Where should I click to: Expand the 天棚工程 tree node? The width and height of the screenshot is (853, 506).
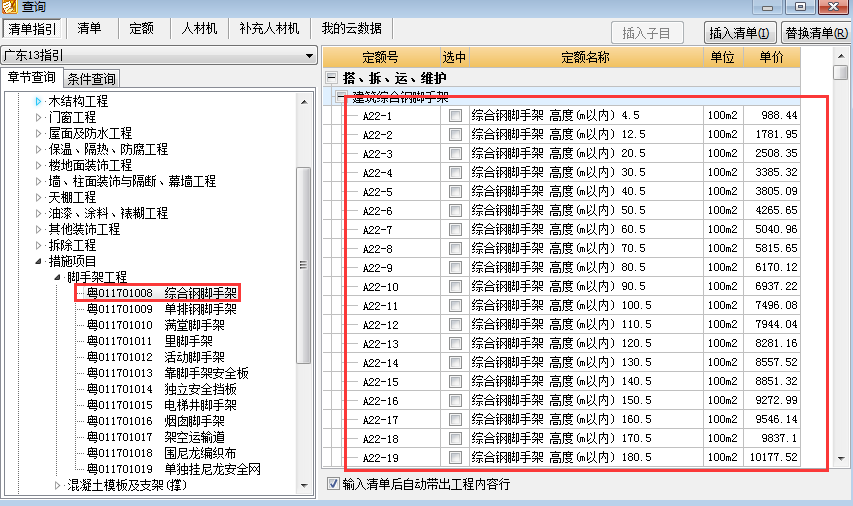pos(38,197)
